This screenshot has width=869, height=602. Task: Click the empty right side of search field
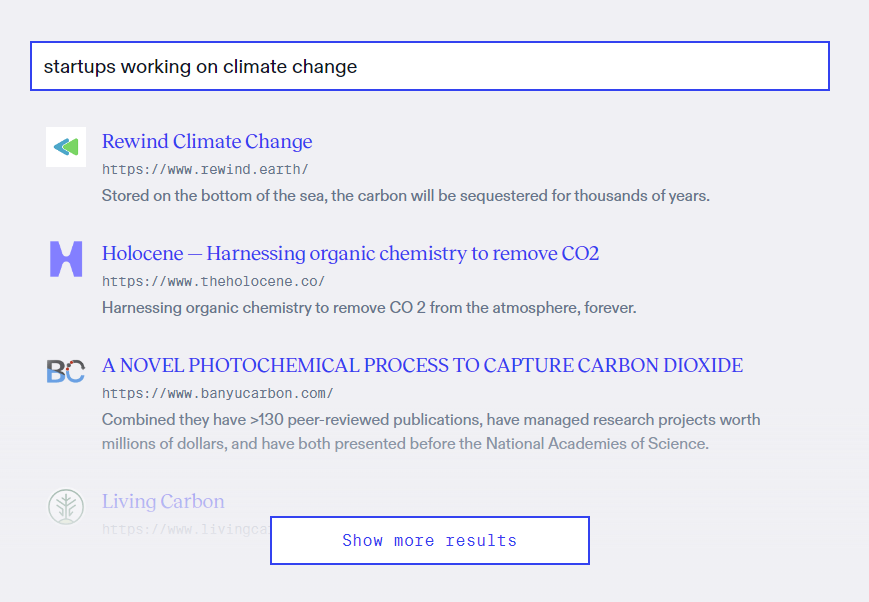click(x=650, y=67)
